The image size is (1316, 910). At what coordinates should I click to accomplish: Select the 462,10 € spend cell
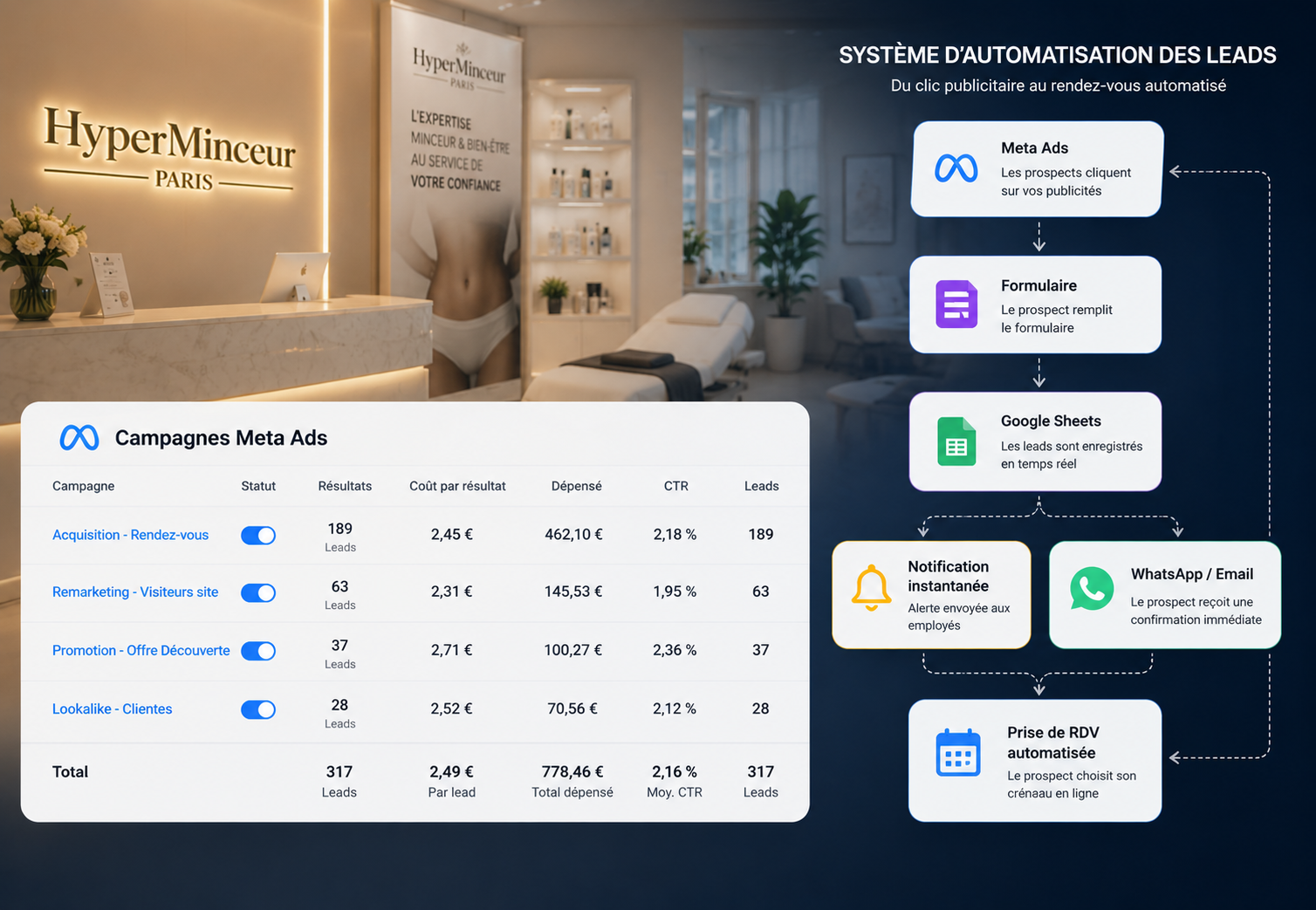573,534
